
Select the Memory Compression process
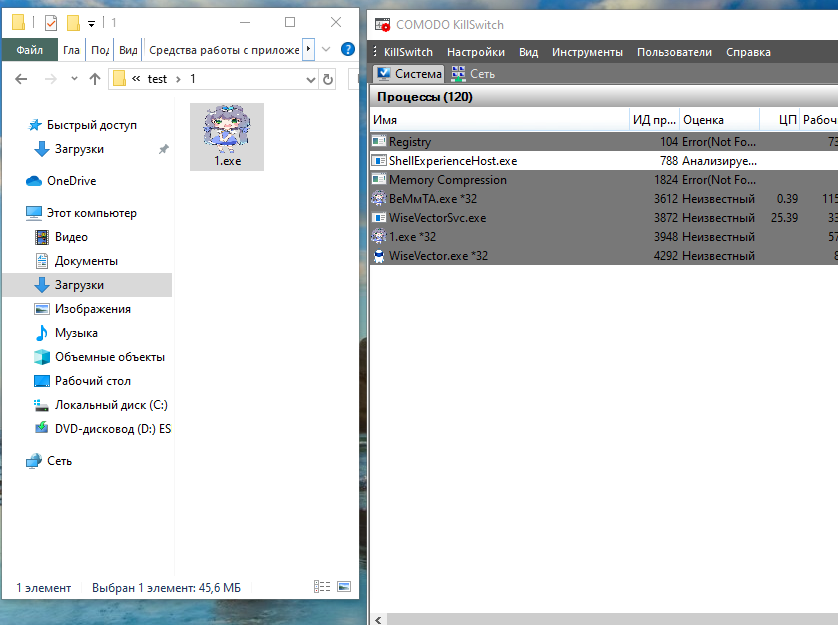click(604, 180)
